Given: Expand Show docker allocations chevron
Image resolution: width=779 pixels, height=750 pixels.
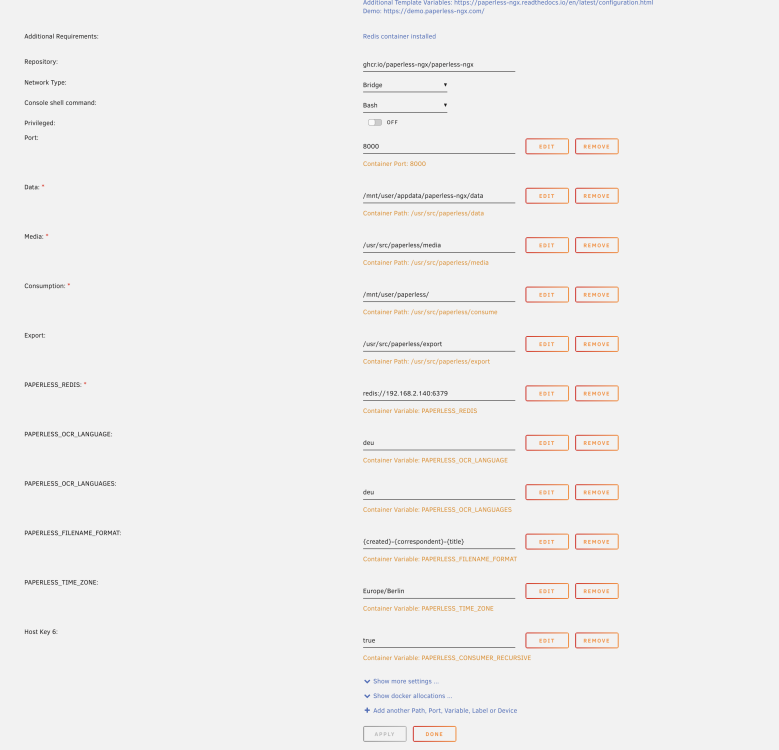Looking at the screenshot, I should (367, 696).
